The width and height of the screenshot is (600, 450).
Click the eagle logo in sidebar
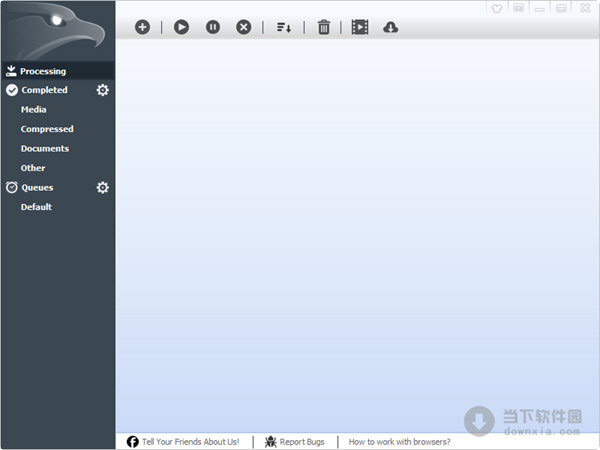point(57,31)
